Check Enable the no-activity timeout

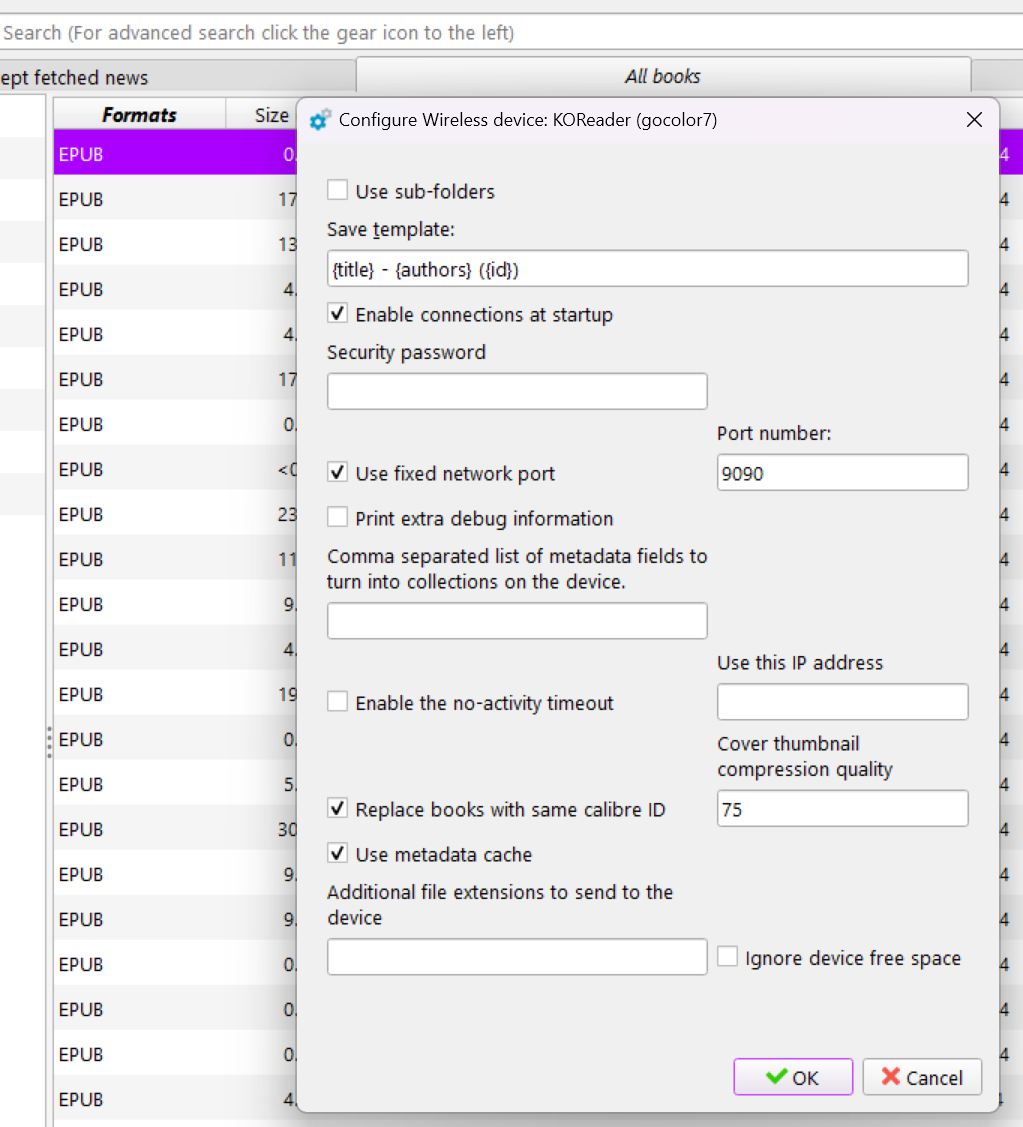click(x=338, y=703)
